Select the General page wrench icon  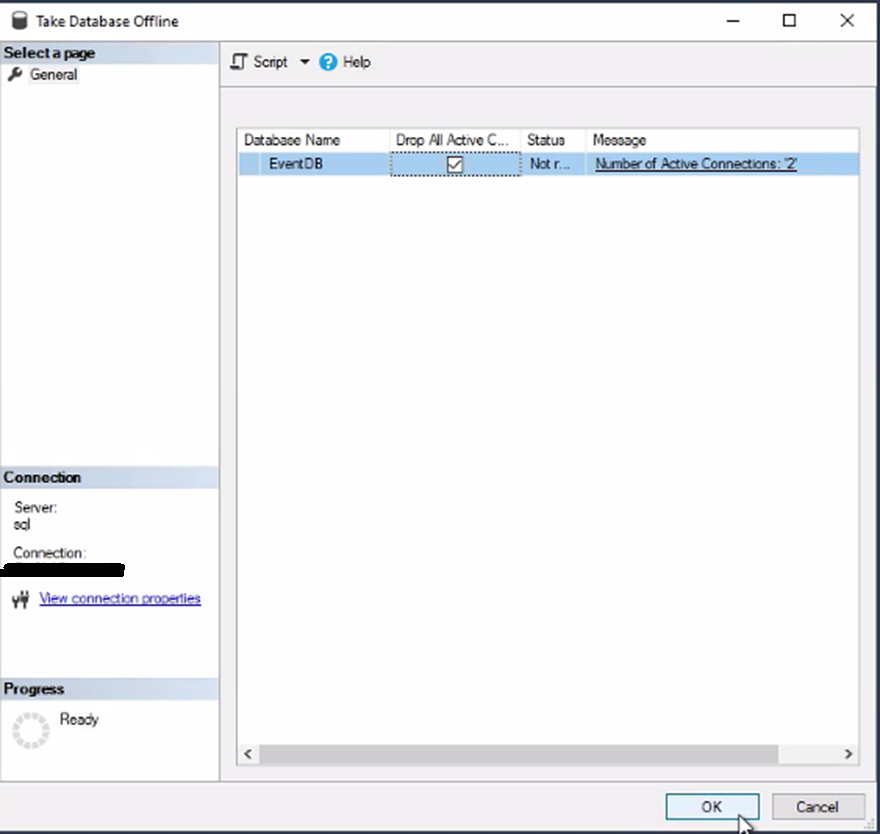15,75
